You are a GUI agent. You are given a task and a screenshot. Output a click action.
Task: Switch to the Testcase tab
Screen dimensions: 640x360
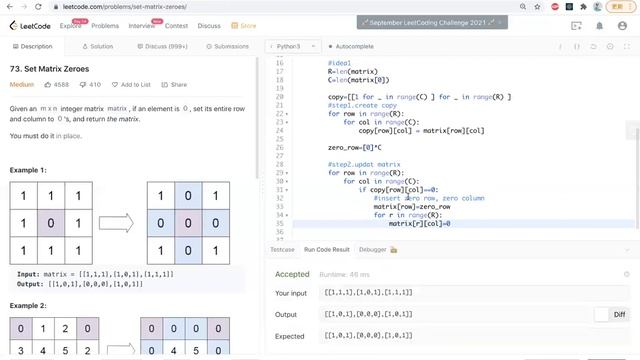pos(282,250)
